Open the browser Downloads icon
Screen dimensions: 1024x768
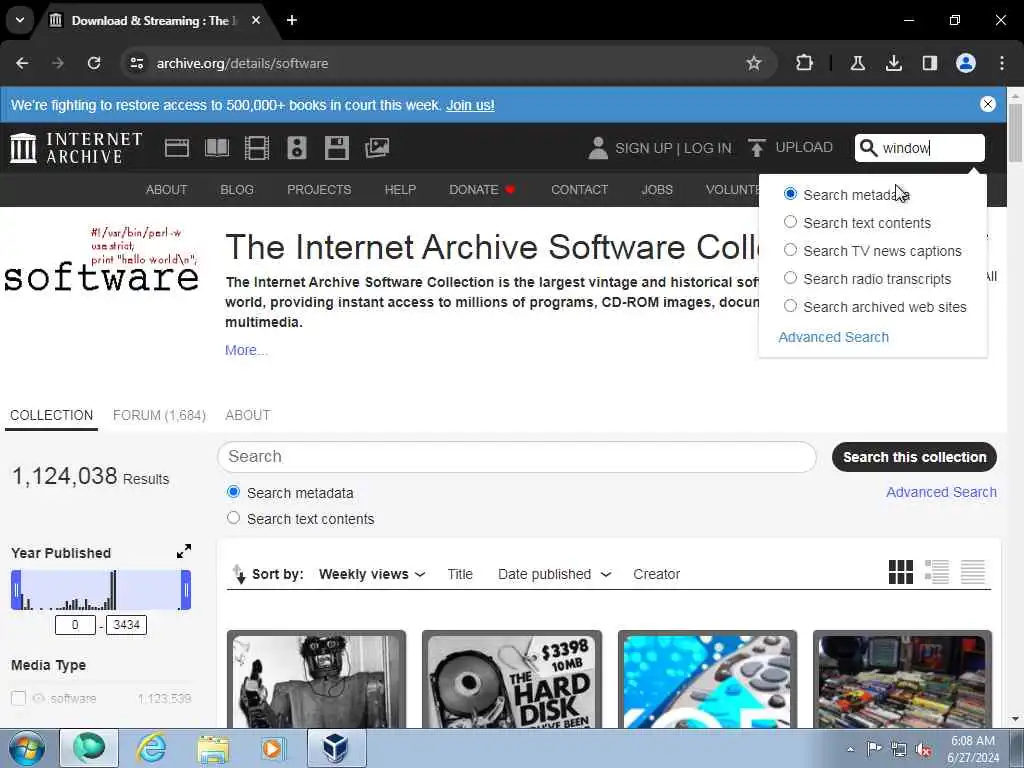[x=893, y=63]
